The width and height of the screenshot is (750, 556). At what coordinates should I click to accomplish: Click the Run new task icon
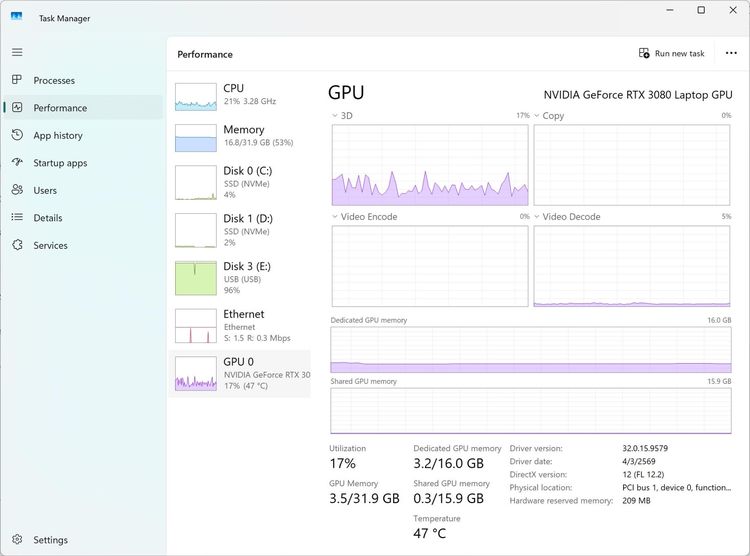click(x=644, y=53)
